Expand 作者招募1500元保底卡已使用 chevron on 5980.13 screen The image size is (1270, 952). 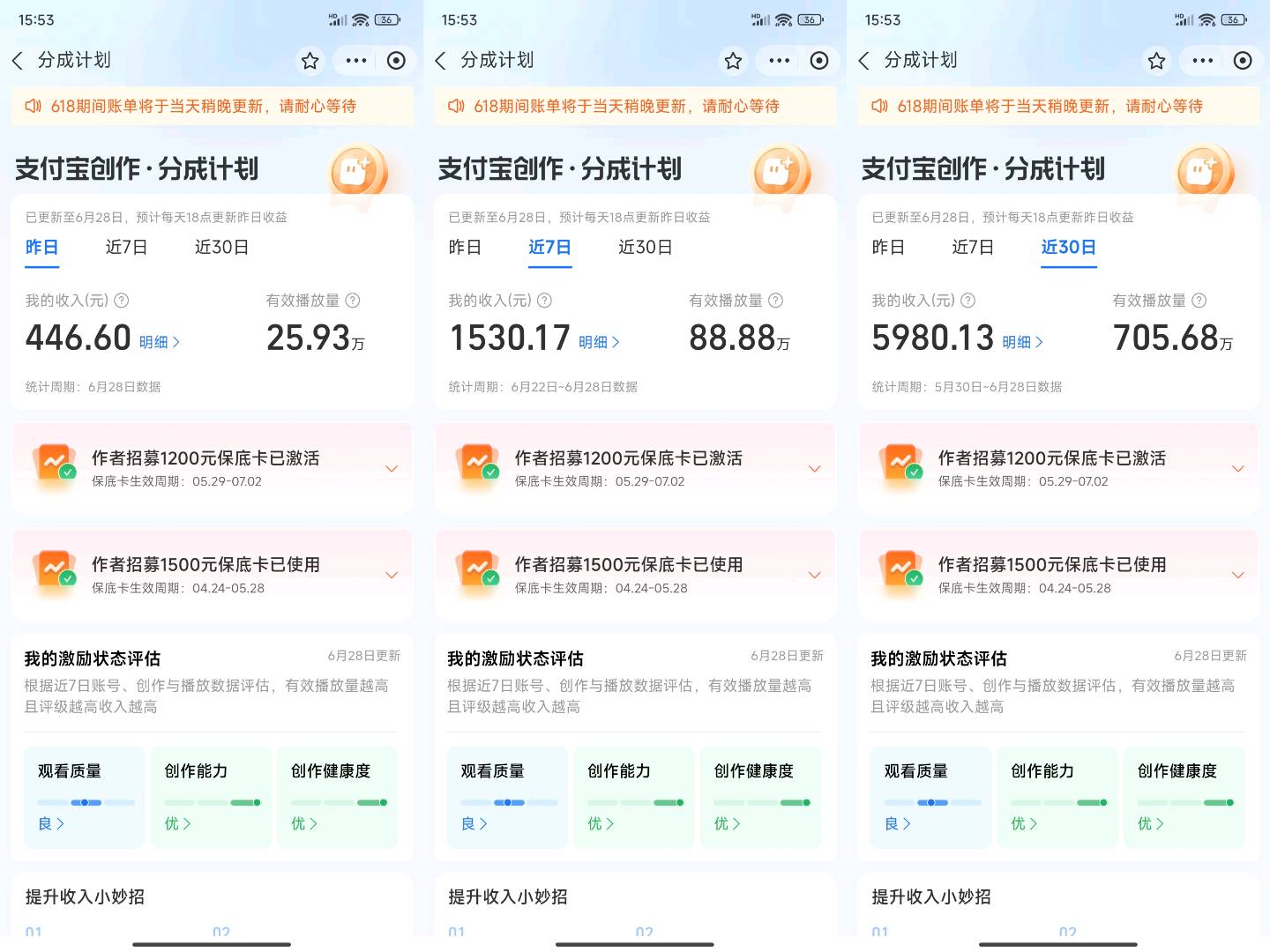[1238, 576]
